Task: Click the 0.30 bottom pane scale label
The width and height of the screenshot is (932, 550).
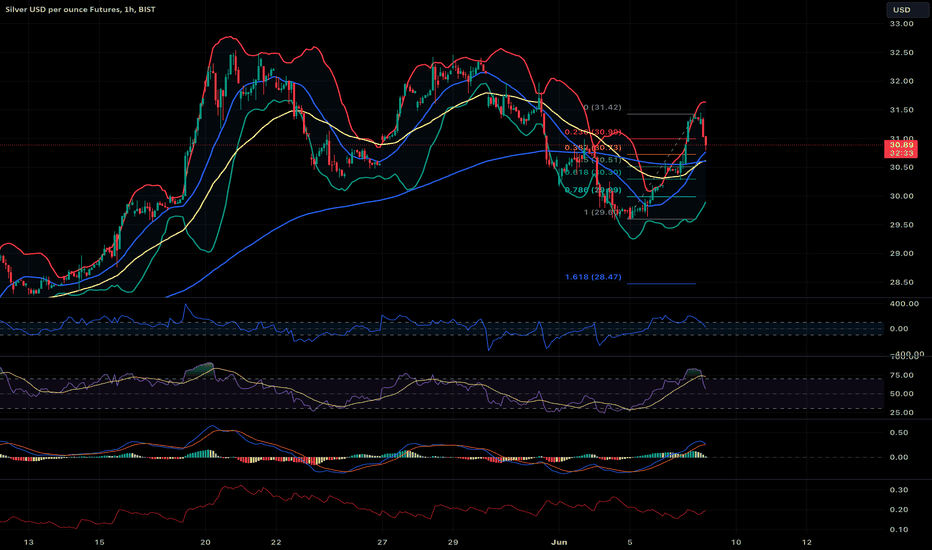Action: click(900, 490)
